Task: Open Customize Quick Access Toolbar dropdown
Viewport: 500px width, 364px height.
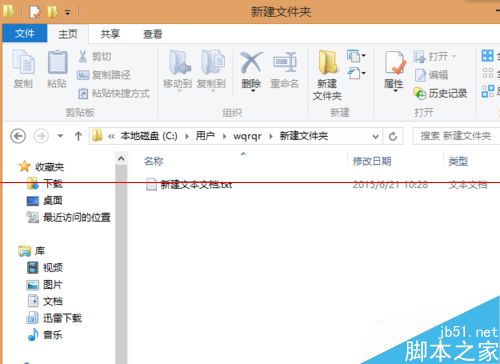Action: [x=68, y=13]
